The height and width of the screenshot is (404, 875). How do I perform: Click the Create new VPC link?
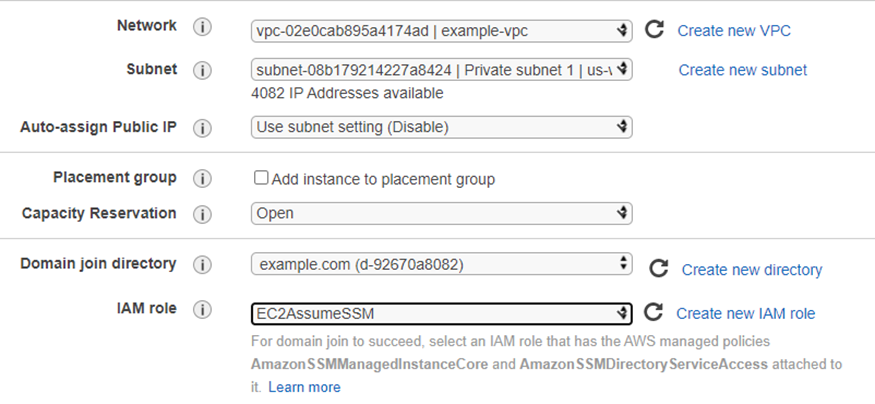[734, 31]
